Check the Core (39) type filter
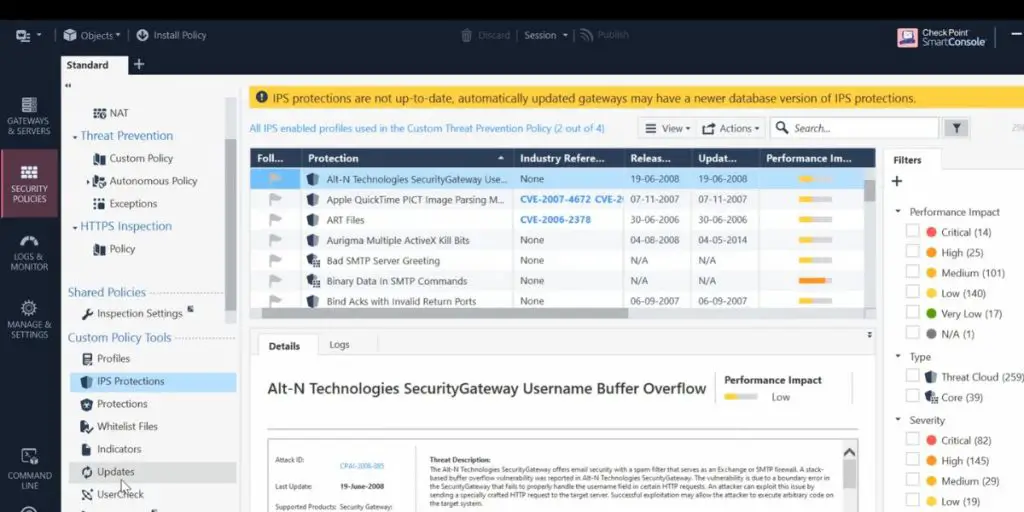 pyautogui.click(x=912, y=396)
